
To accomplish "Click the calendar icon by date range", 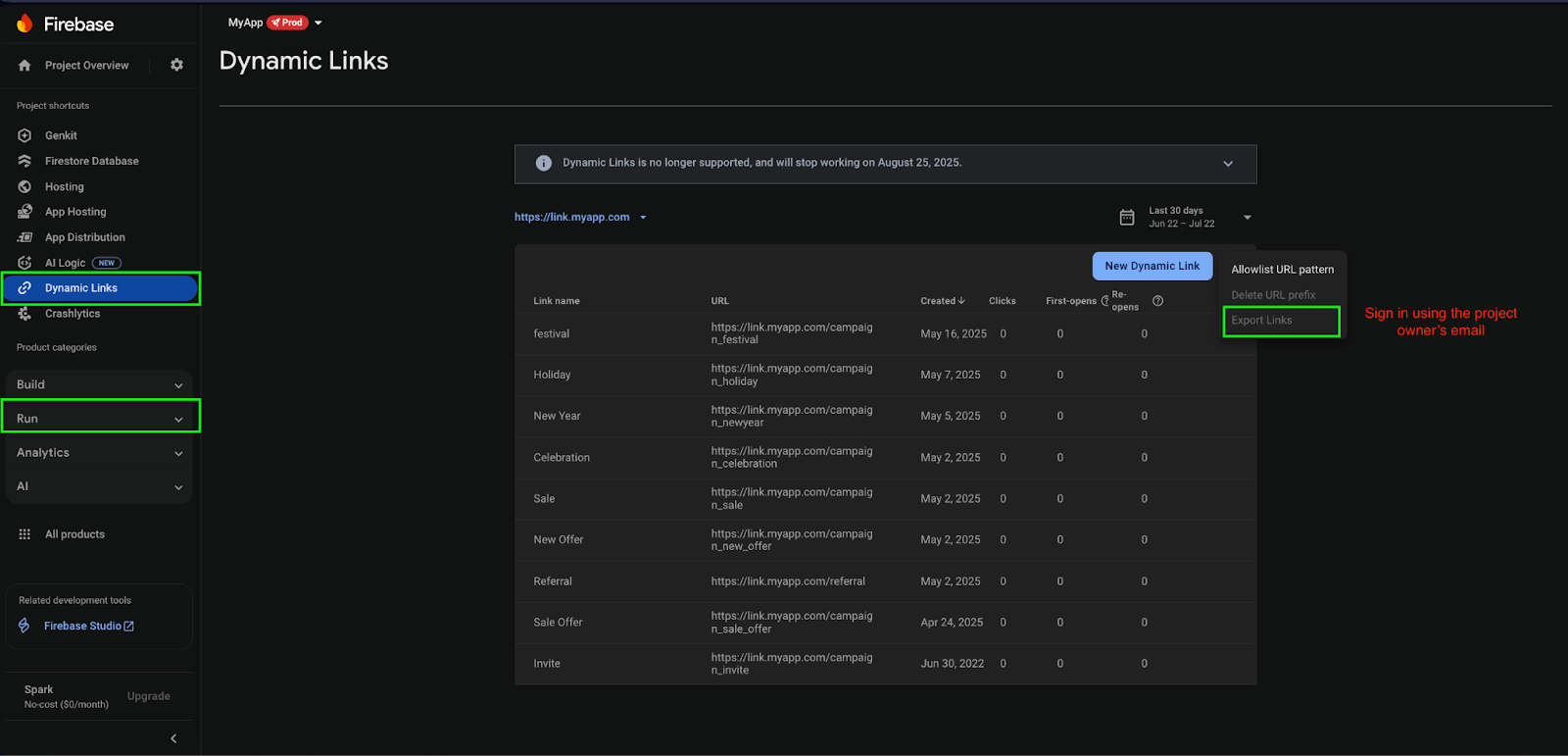I will tap(1127, 217).
